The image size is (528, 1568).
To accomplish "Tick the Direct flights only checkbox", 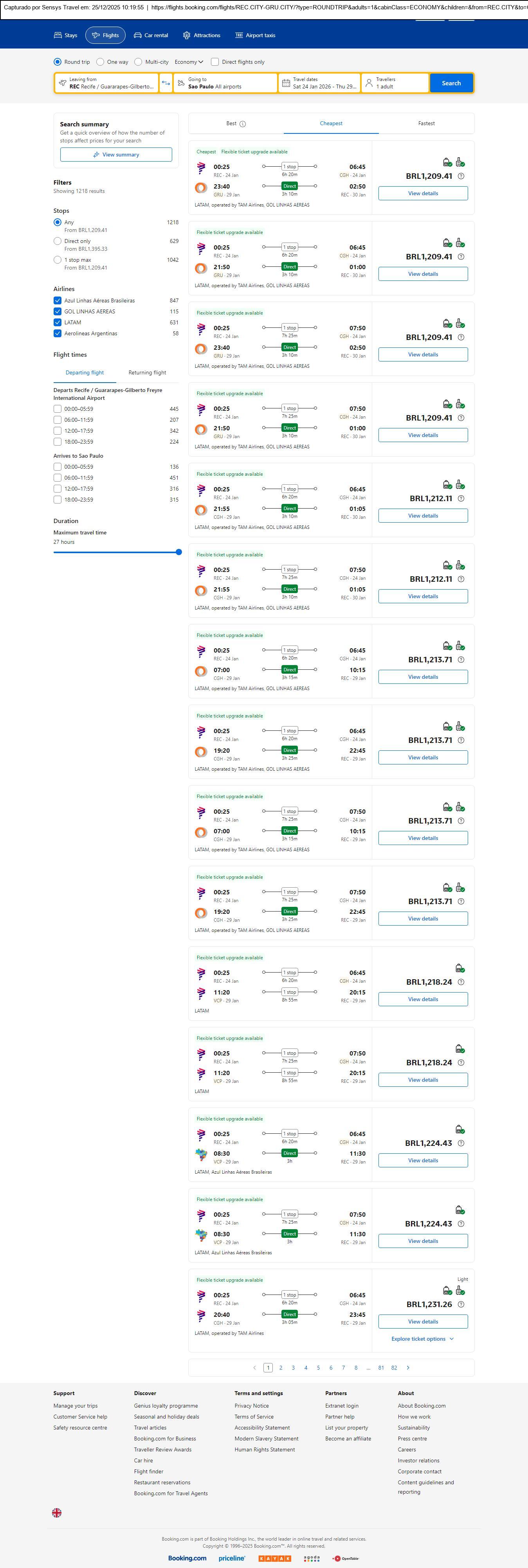I will 215,62.
